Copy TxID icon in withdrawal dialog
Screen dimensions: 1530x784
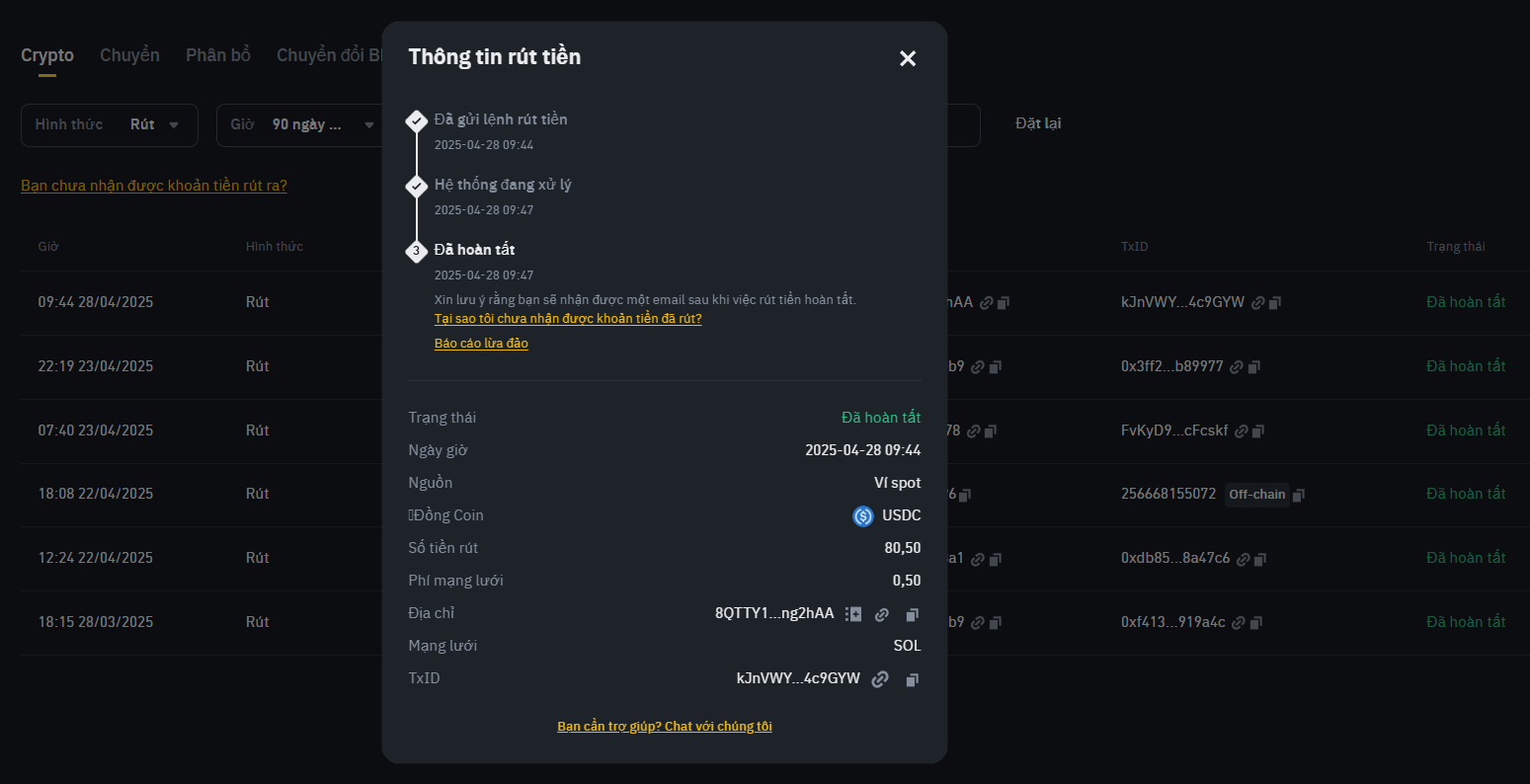(913, 679)
